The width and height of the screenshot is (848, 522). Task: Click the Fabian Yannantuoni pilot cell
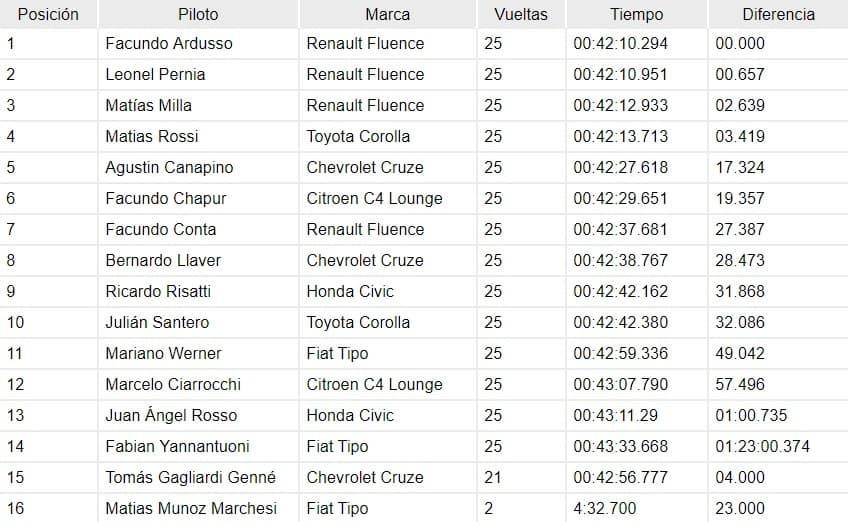click(198, 446)
